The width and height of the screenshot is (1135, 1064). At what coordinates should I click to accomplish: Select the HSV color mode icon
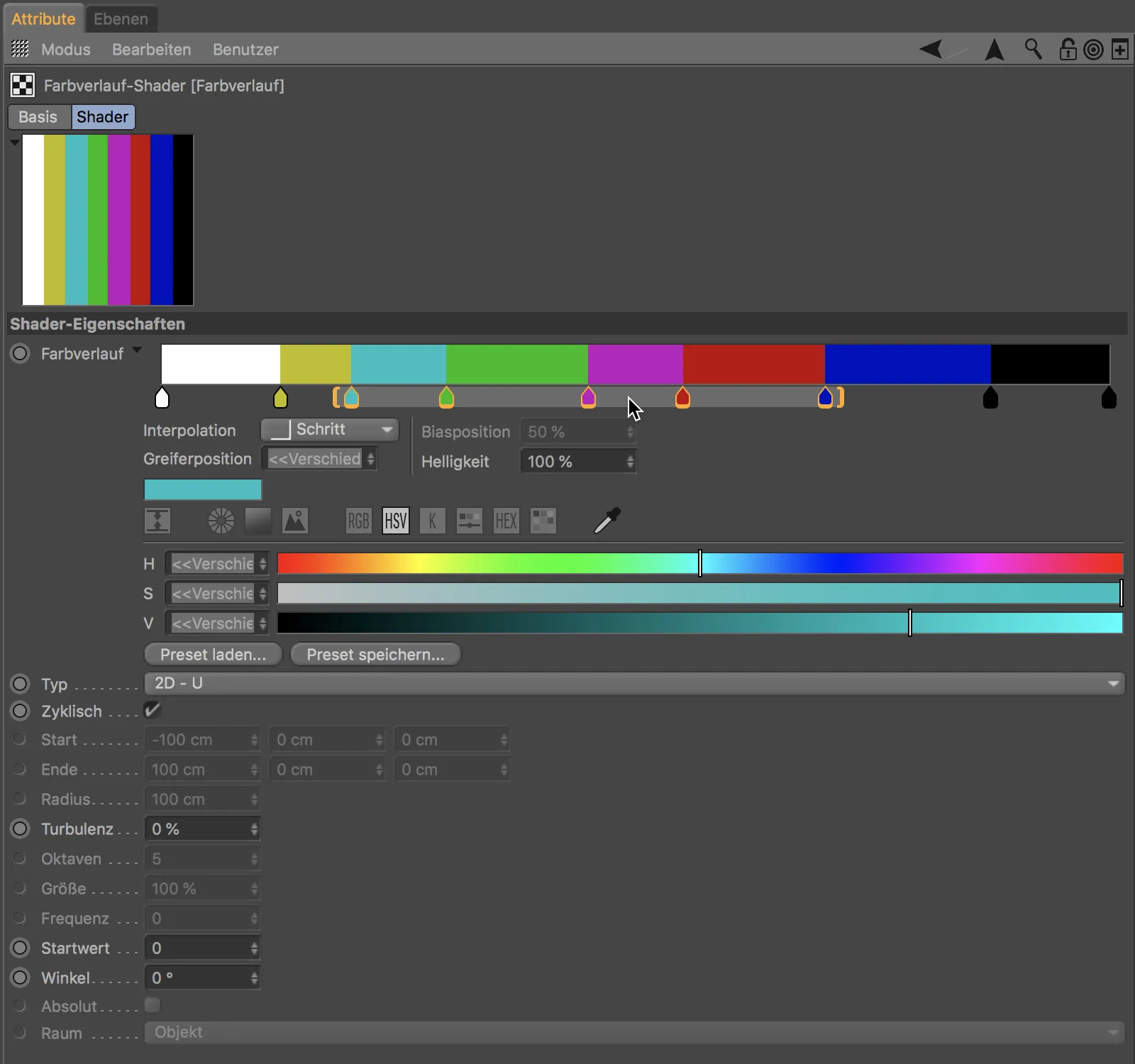point(395,521)
